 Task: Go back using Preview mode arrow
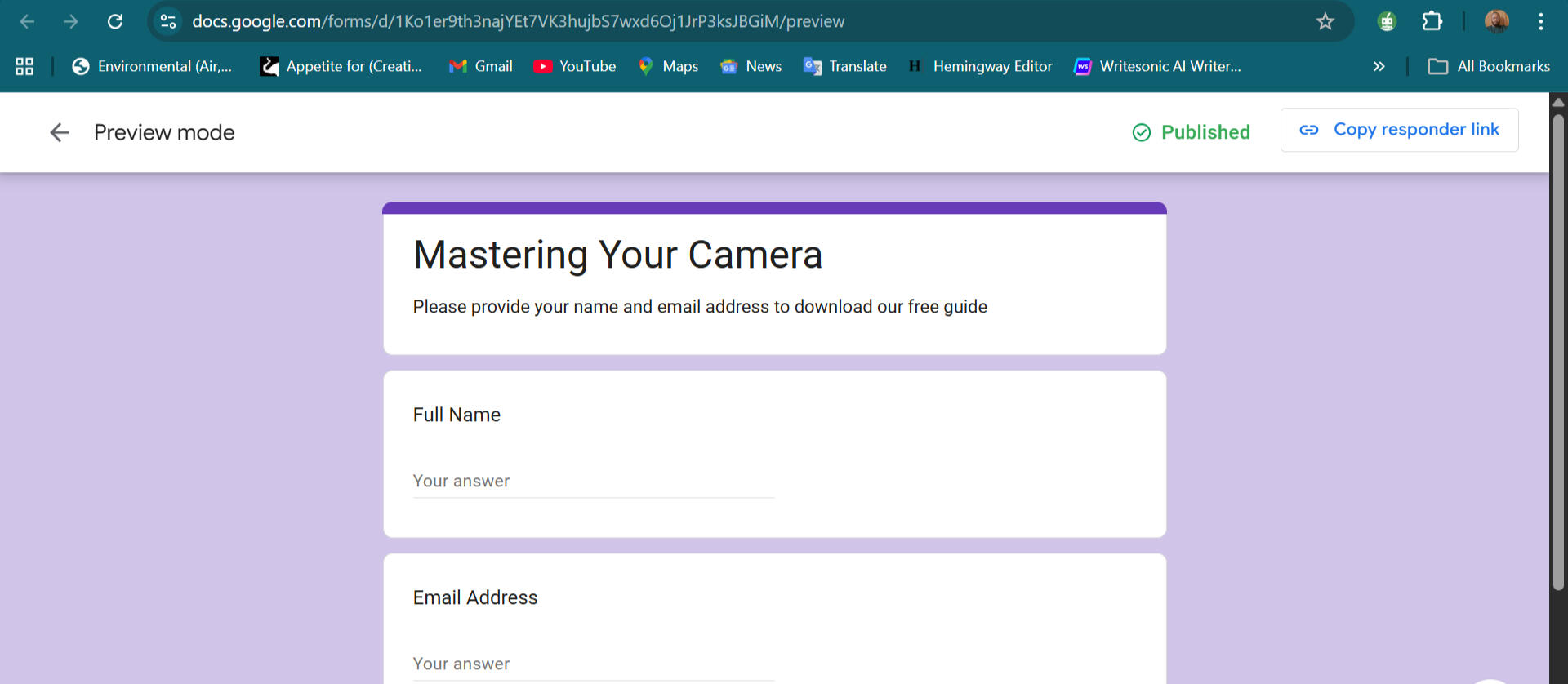(x=60, y=132)
